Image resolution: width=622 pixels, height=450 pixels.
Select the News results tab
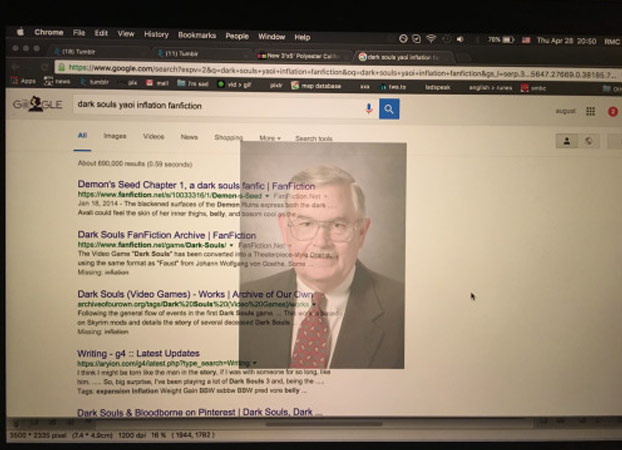click(189, 137)
